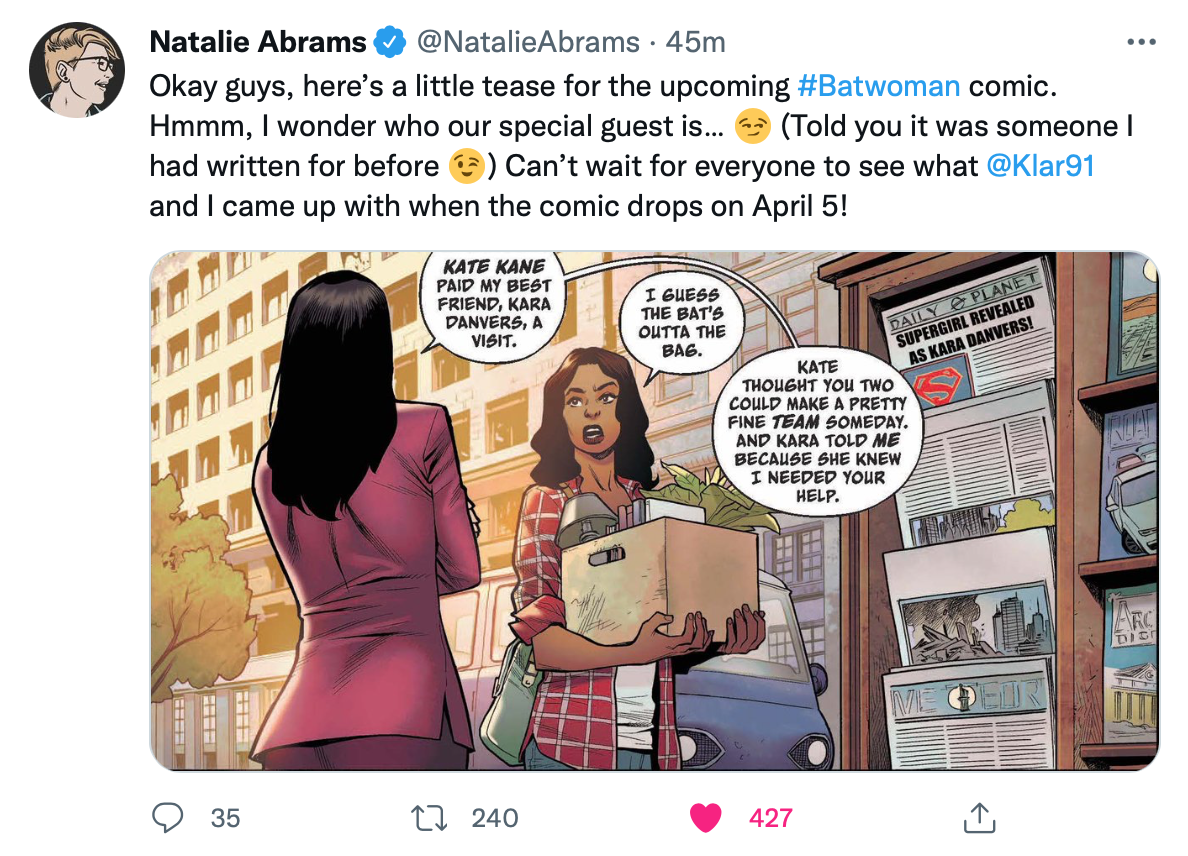Viewport: 1188px width, 856px height.
Task: Click the "Kate Kane paid" speech bubble
Action: [x=494, y=303]
